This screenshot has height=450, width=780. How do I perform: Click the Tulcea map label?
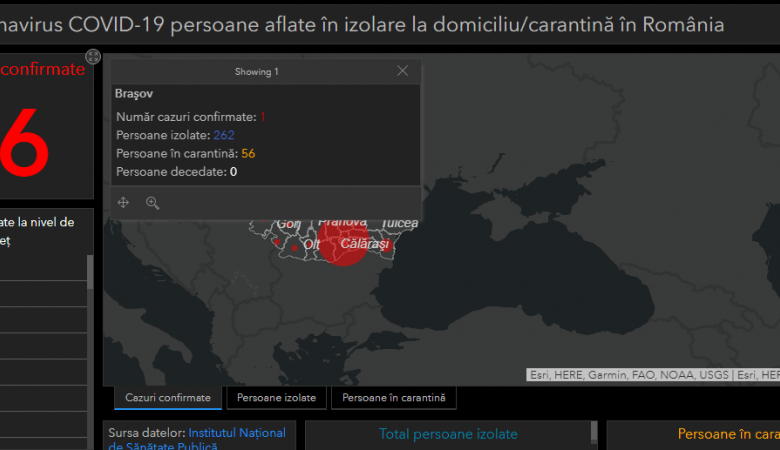(399, 223)
